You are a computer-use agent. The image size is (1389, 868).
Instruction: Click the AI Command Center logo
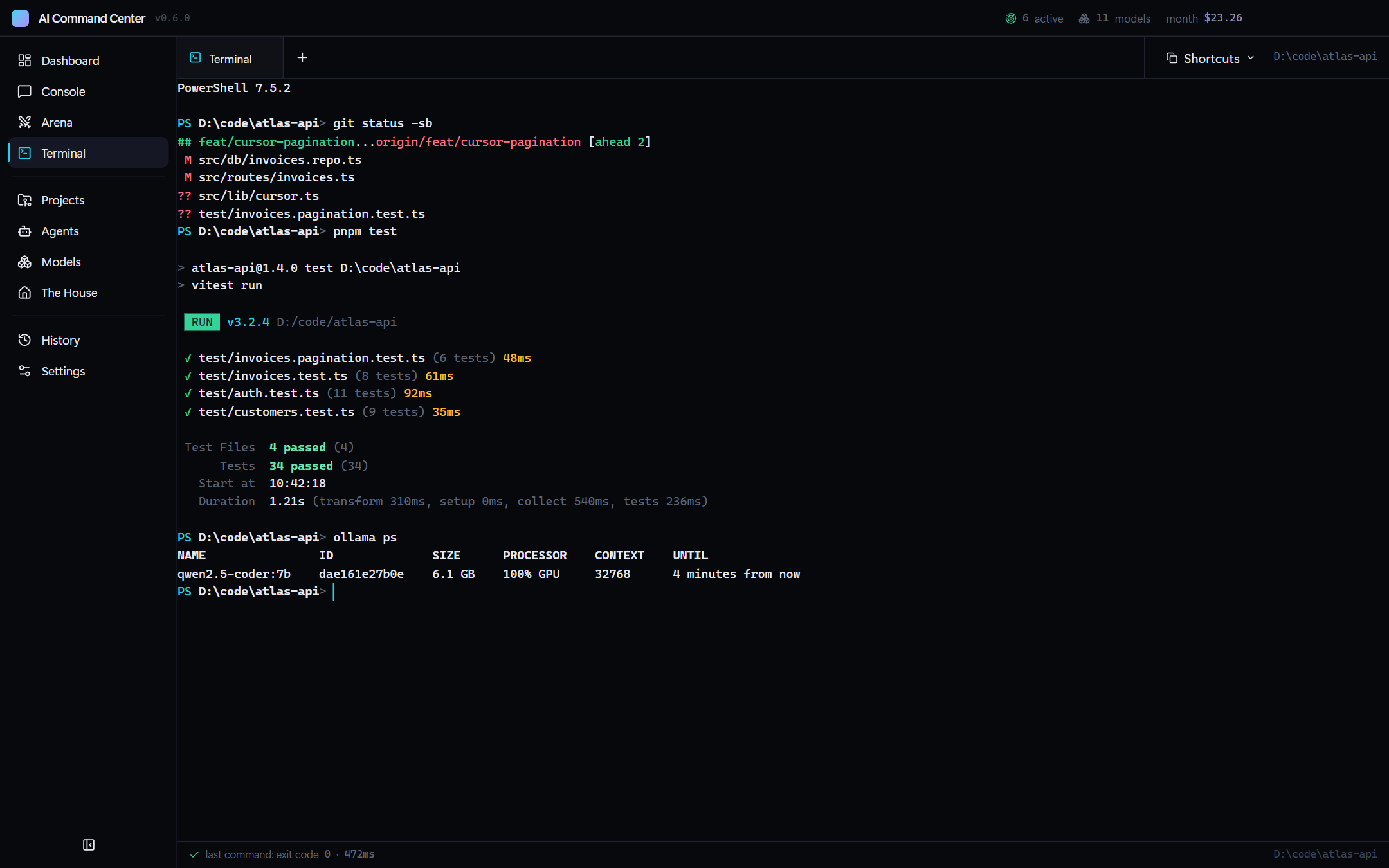(21, 18)
